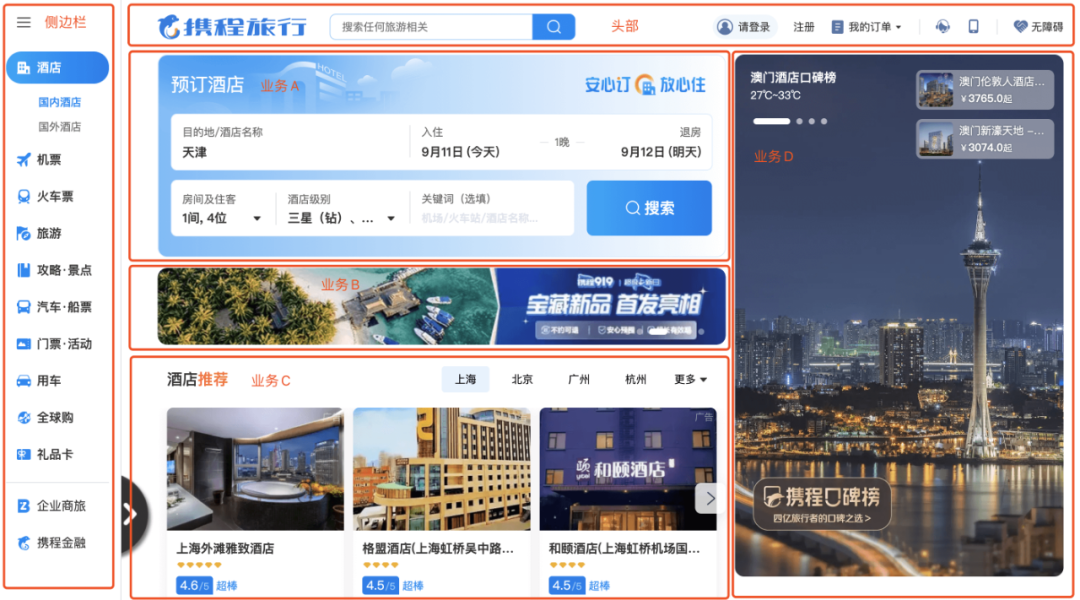Open 澳门新濠天地 ranking card
The height and width of the screenshot is (600, 1080).
pos(984,138)
